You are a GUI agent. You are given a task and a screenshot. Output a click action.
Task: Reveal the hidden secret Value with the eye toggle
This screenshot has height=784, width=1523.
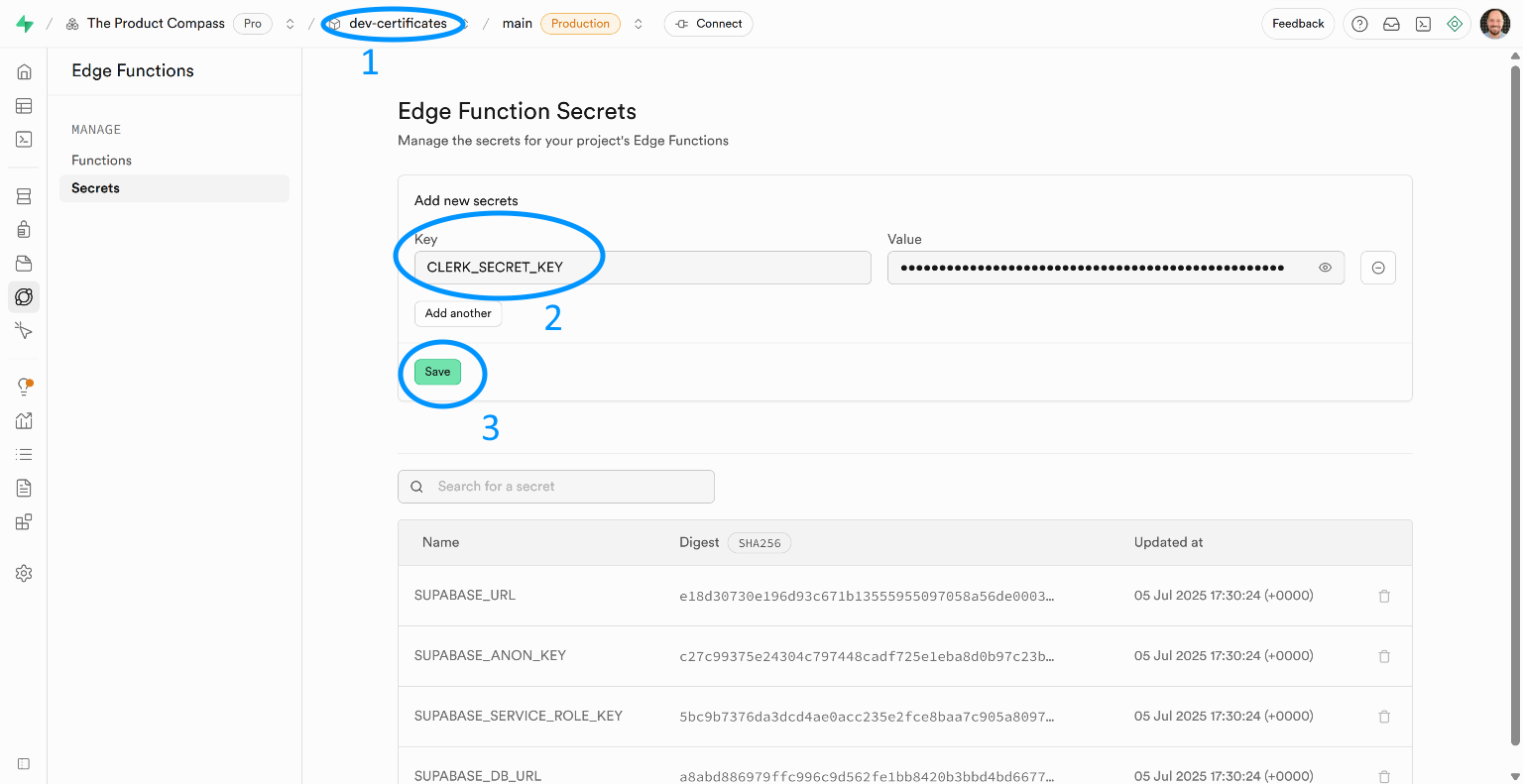point(1325,267)
